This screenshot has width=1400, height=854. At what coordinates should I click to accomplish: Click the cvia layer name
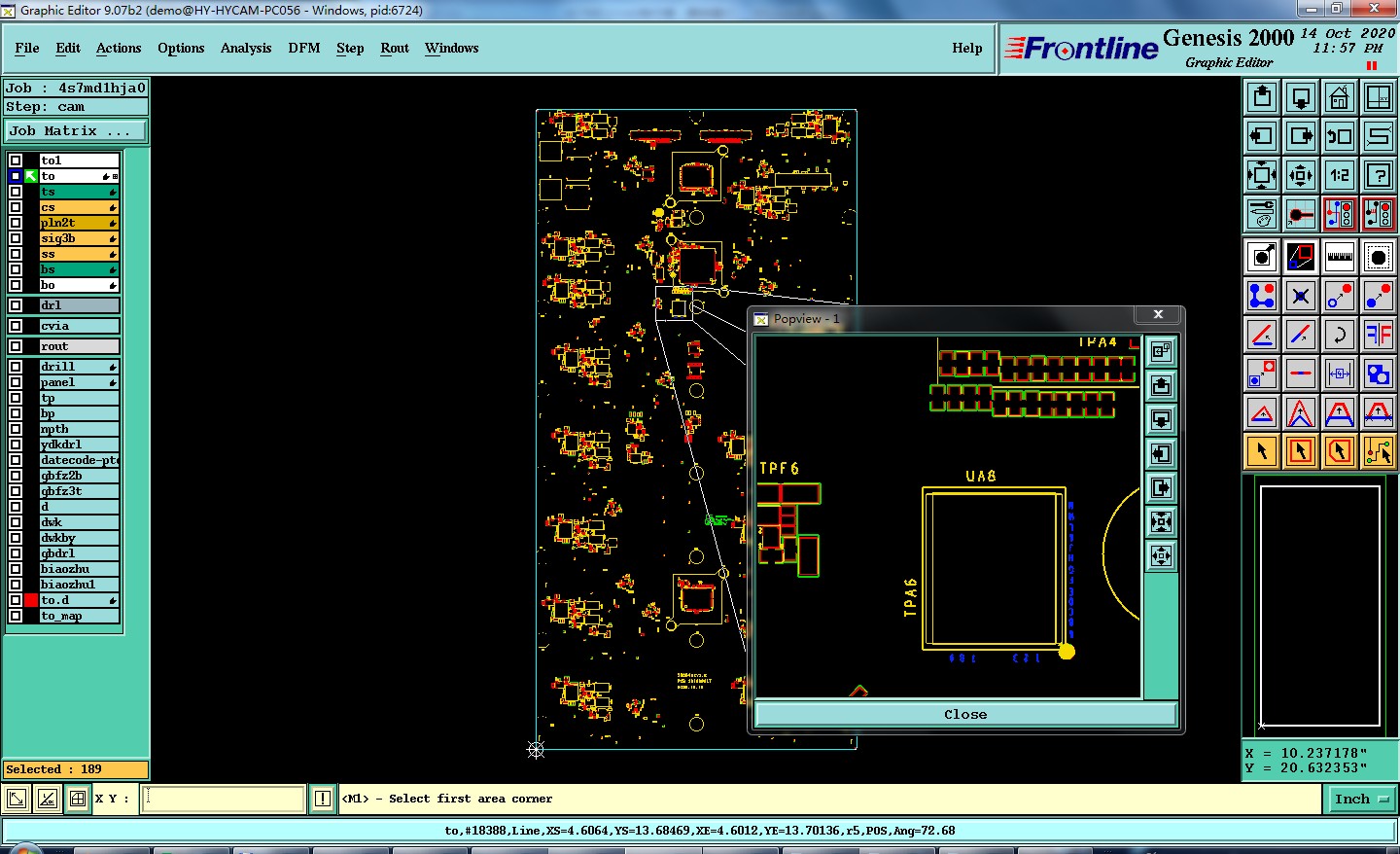pyautogui.click(x=80, y=326)
